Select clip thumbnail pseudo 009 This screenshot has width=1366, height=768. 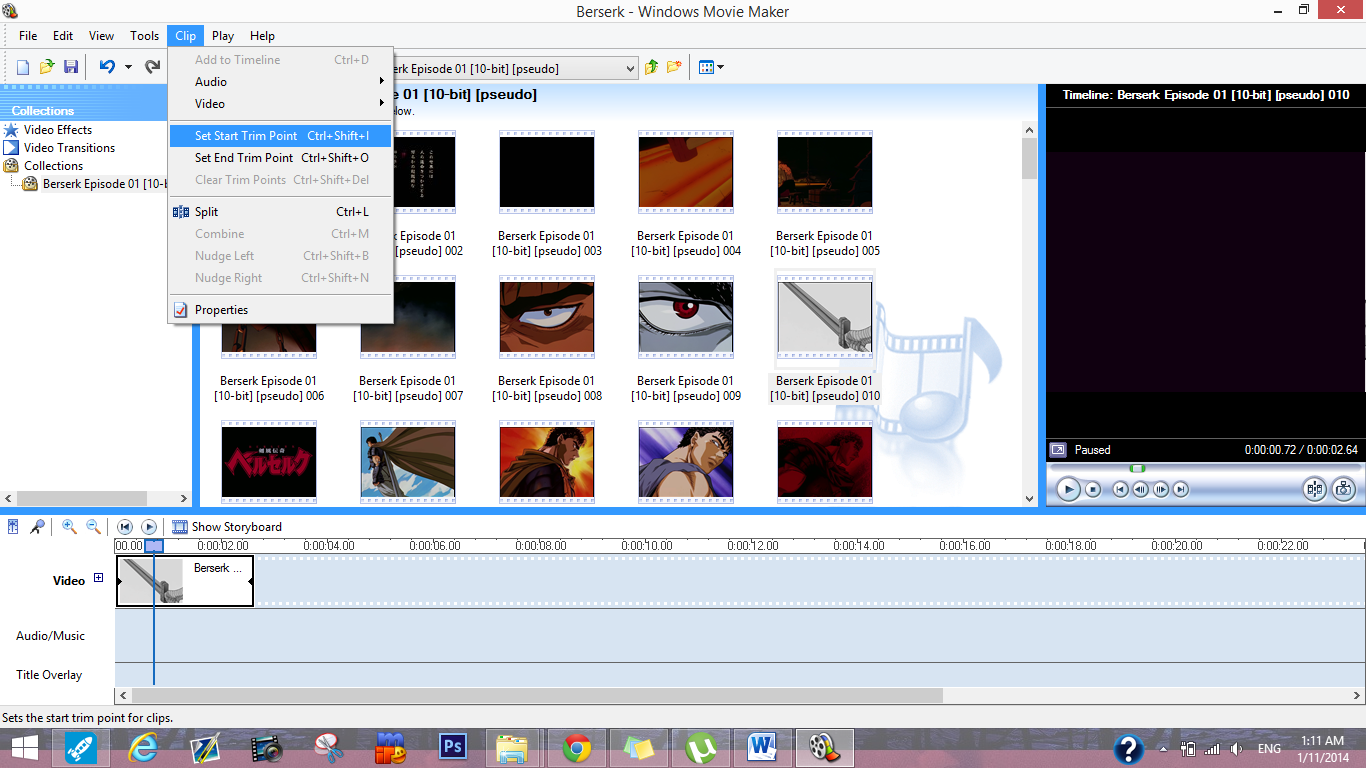pos(686,318)
